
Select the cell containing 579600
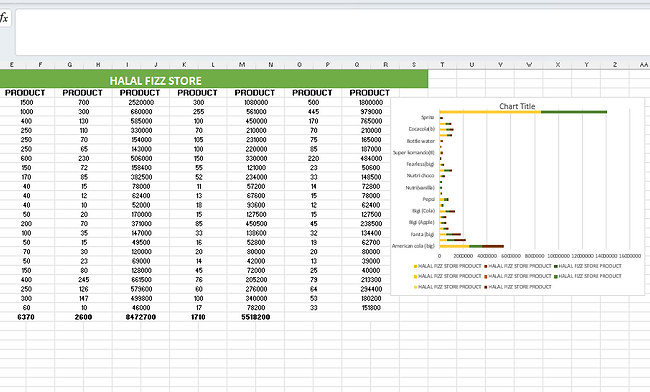tap(141, 289)
